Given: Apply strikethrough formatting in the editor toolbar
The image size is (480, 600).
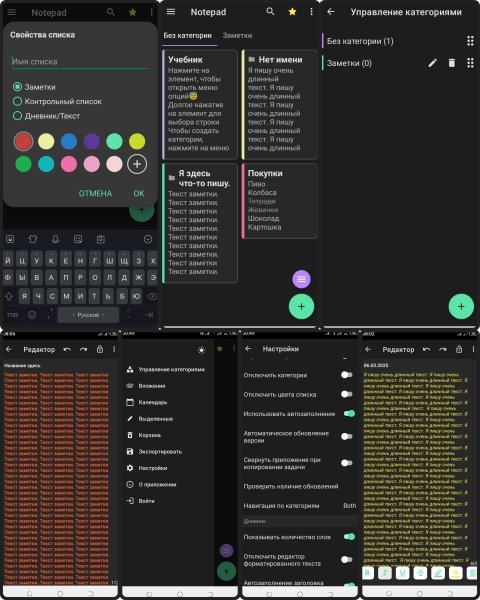Looking at the screenshot, I should pyautogui.click(x=420, y=573).
